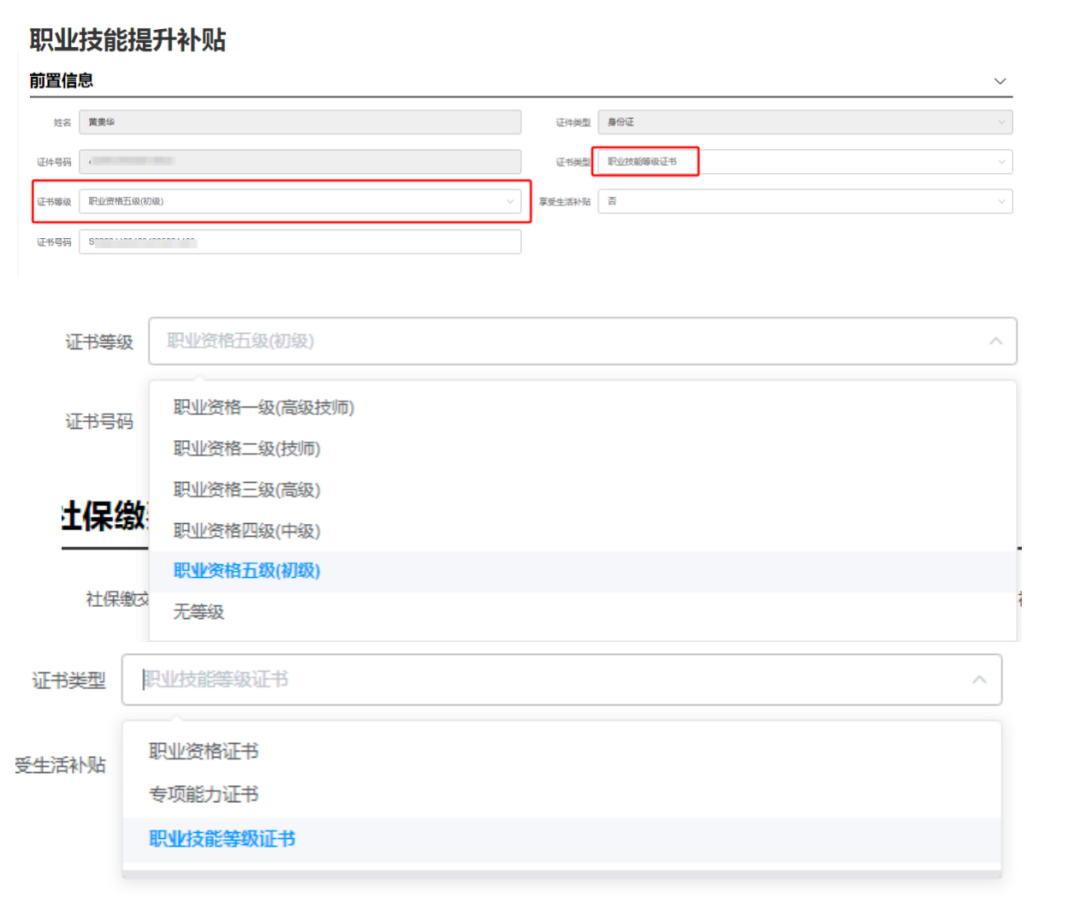
Task: Click up-arrow icon of expanded 证书类型 dropdown
Action: click(x=979, y=680)
